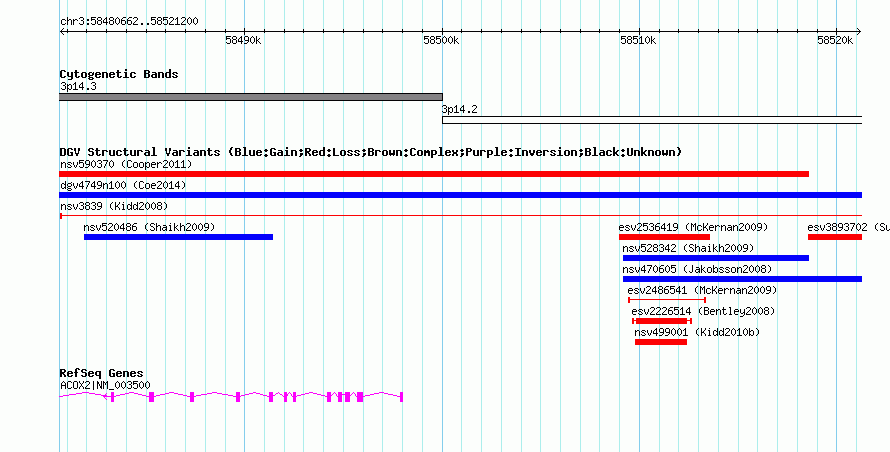Image resolution: width=890 pixels, height=452 pixels.
Task: Click the last magenta exon of ACOX2
Action: click(401, 397)
